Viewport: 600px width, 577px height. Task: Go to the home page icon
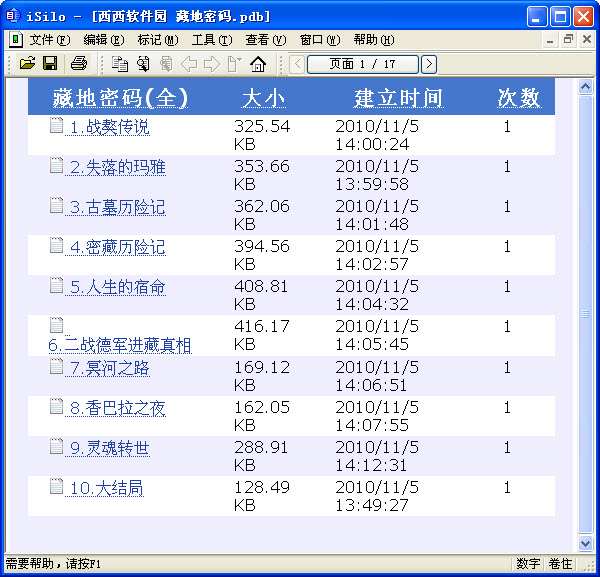[258, 64]
